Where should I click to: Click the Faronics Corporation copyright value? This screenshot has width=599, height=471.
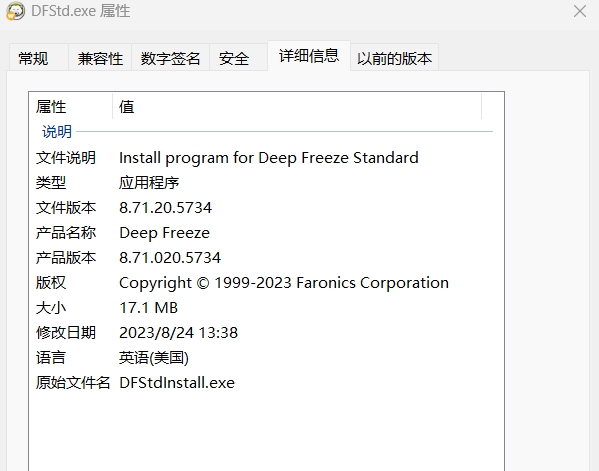[x=284, y=283]
